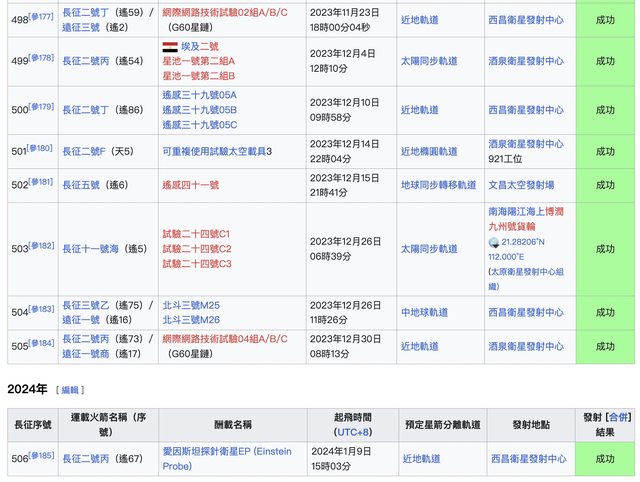
Task: Open the 長征十一號海 rocket link
Action: tap(90, 249)
